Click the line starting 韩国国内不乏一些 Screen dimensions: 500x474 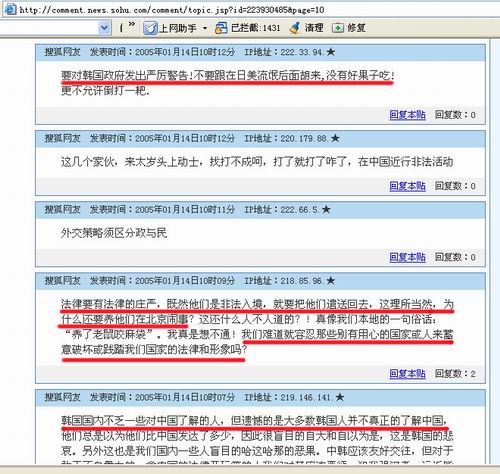pos(254,421)
